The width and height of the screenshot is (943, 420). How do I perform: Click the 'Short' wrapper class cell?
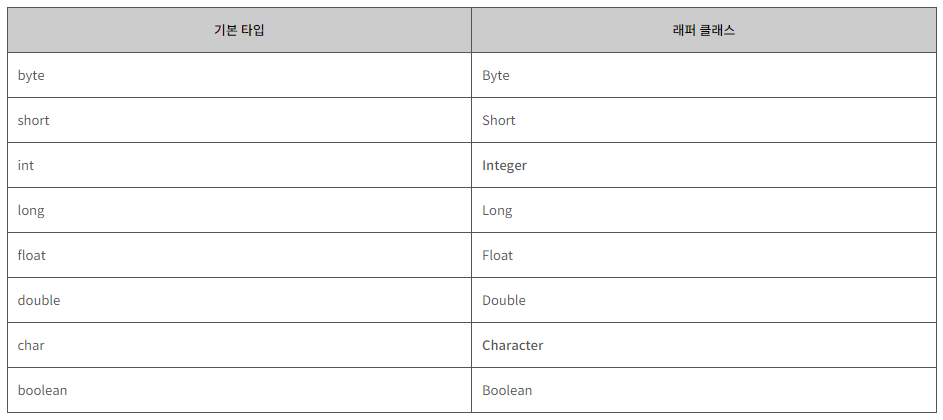[704, 120]
